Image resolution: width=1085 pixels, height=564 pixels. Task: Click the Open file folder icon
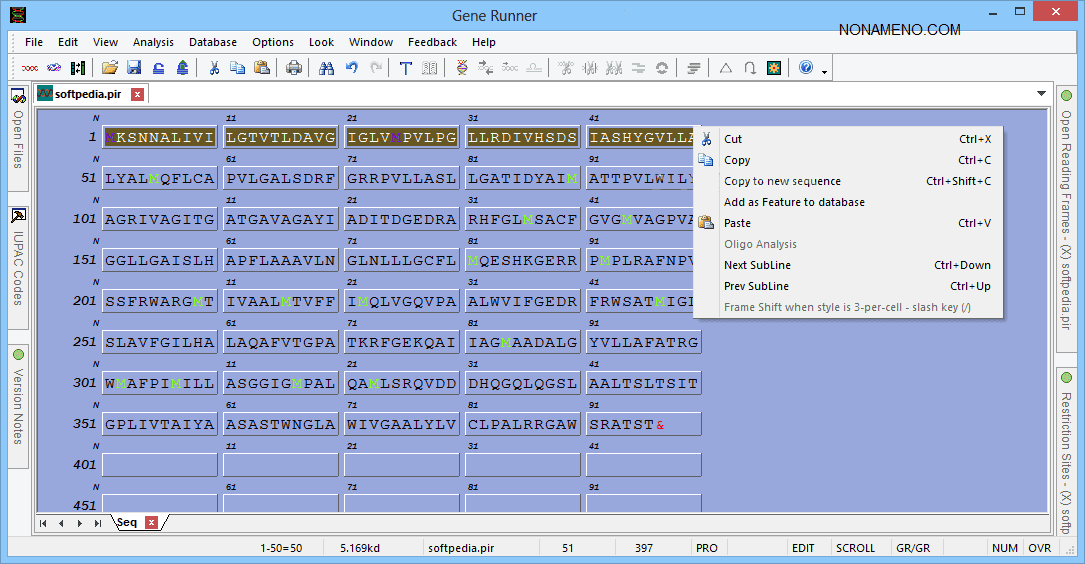click(110, 68)
